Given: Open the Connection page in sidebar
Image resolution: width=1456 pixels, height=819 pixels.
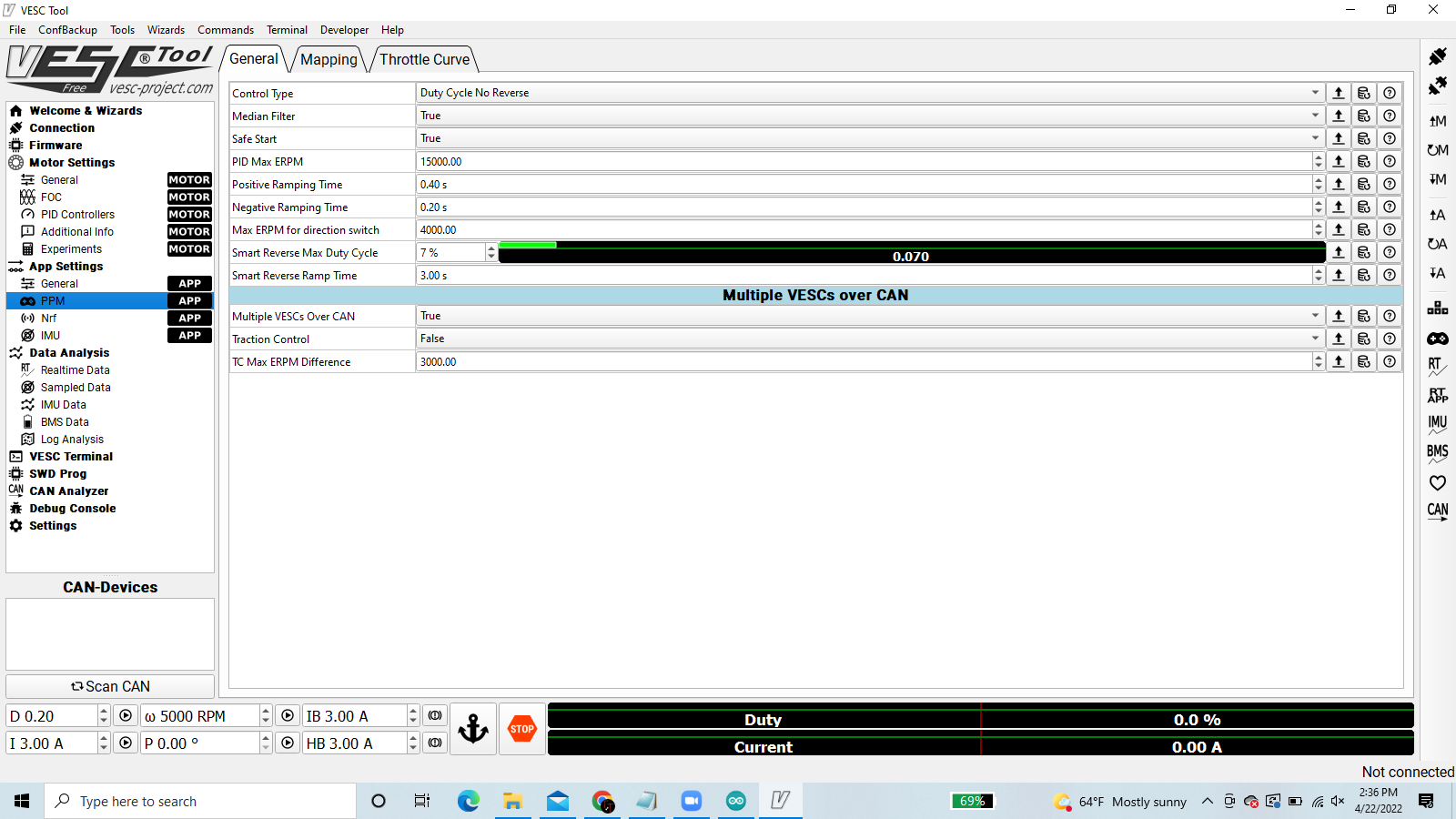Looking at the screenshot, I should click(62, 128).
